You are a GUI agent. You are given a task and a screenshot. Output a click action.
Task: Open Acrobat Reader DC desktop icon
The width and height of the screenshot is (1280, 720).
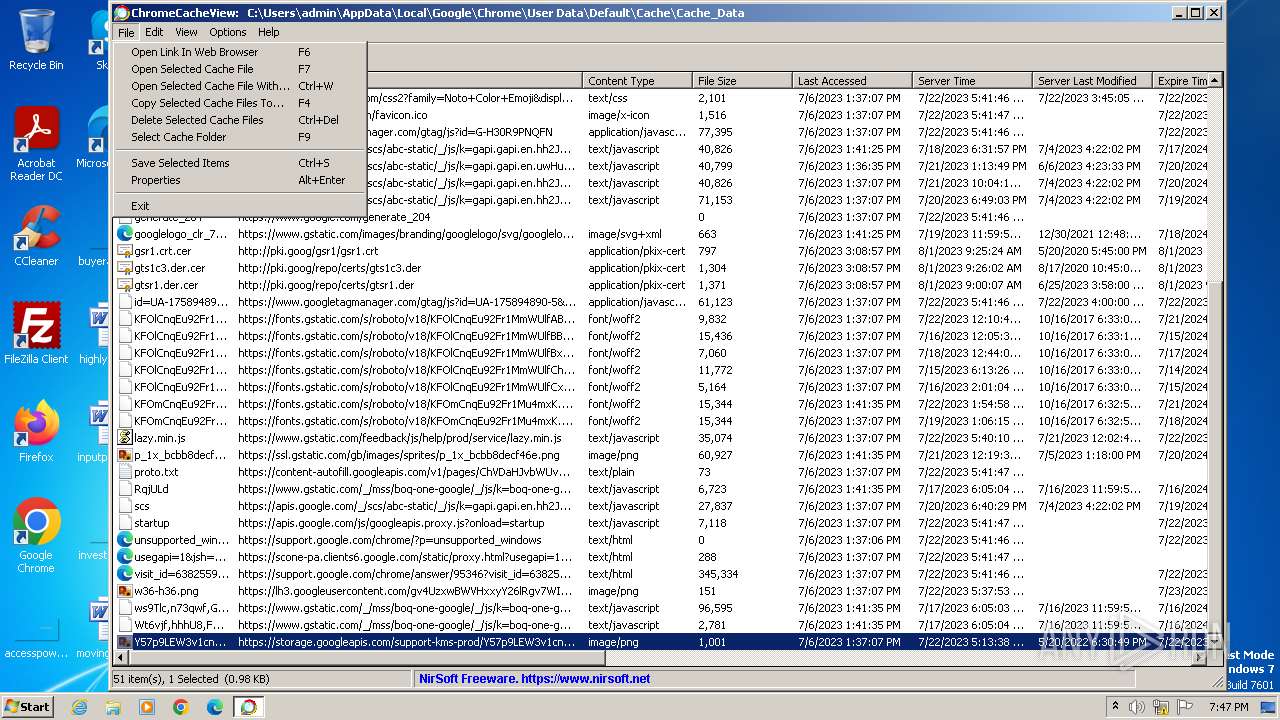click(36, 145)
